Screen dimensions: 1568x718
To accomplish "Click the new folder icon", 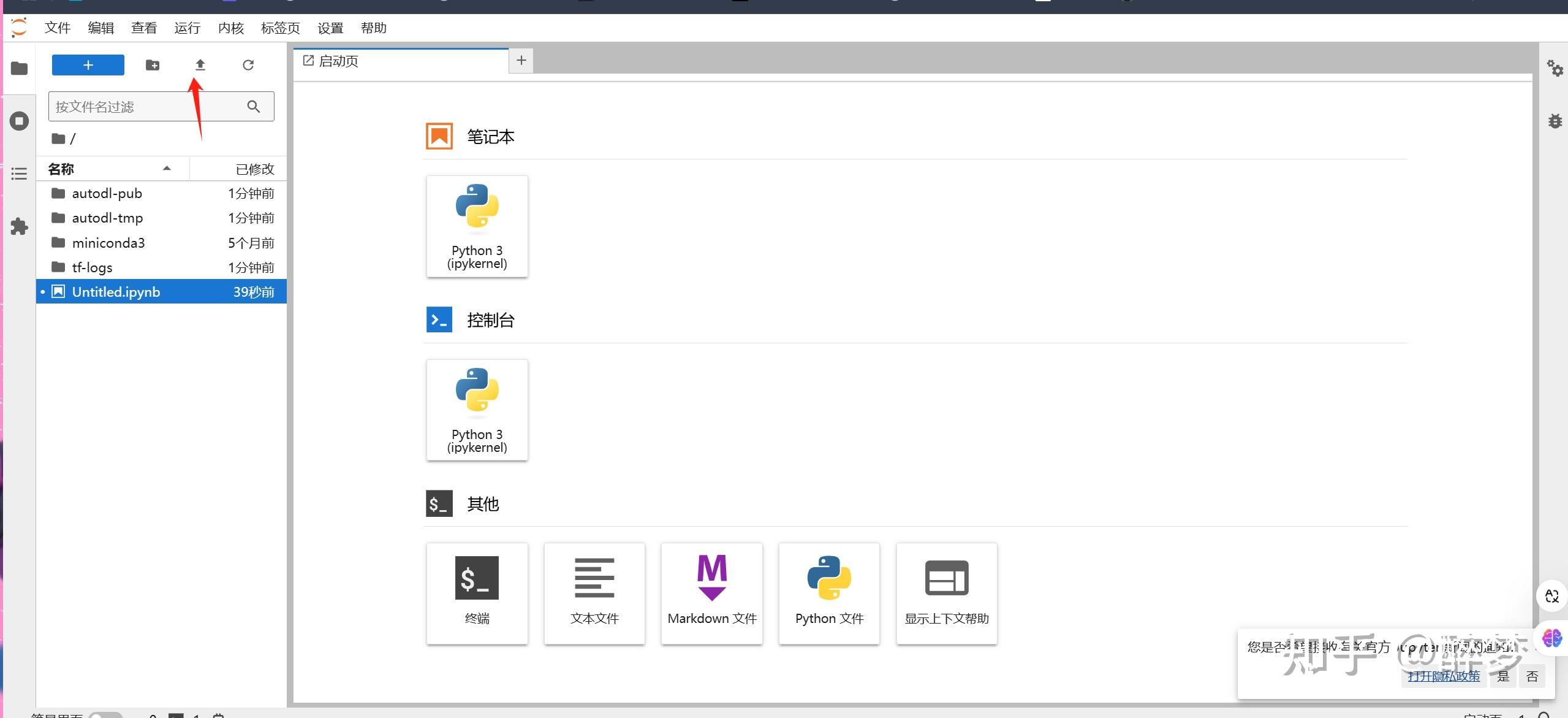I will coord(153,65).
